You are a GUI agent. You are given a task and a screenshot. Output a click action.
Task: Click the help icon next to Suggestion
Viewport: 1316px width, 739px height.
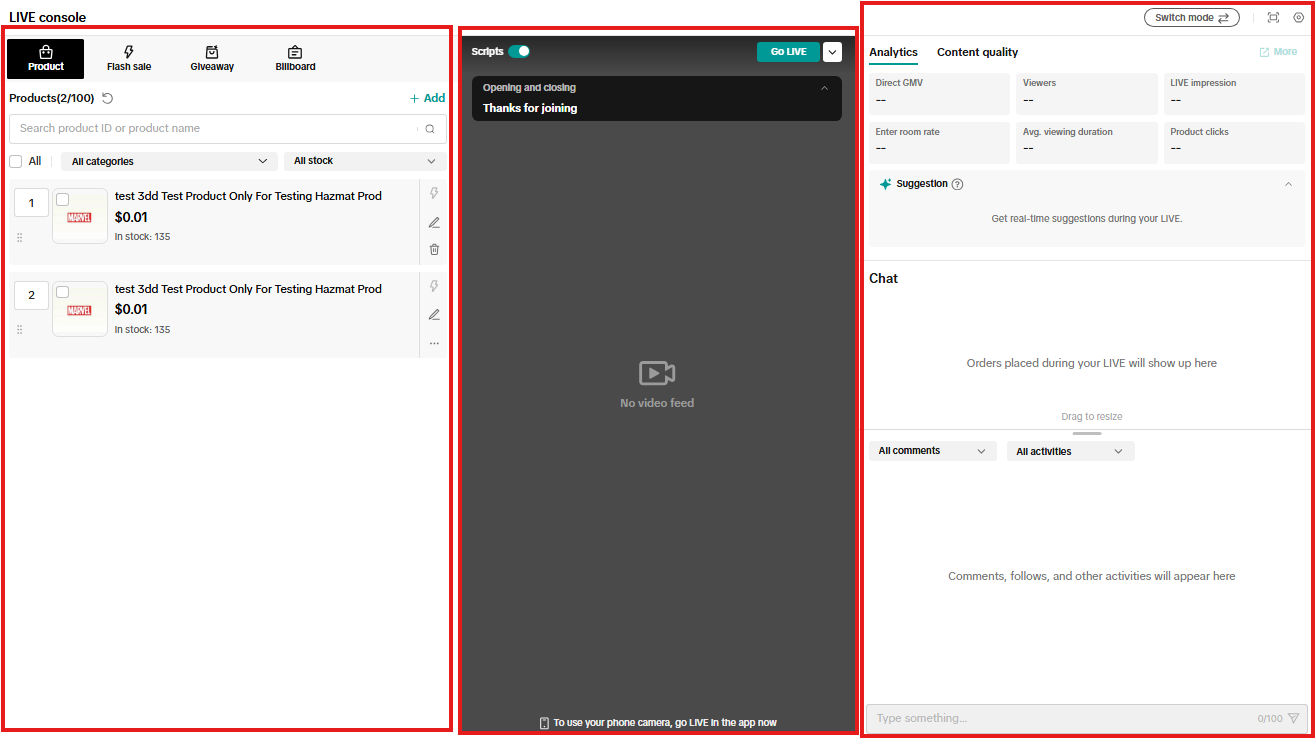point(958,184)
